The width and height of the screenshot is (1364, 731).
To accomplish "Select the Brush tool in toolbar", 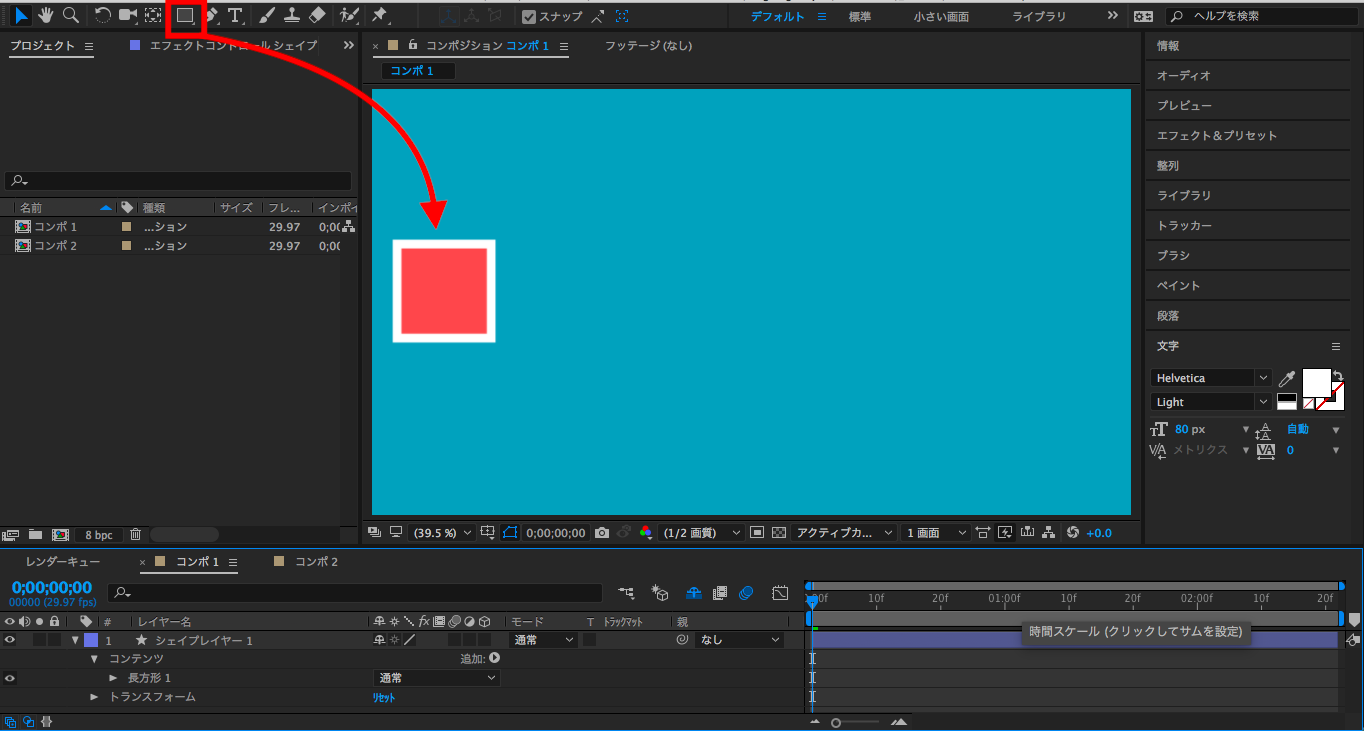I will 266,15.
